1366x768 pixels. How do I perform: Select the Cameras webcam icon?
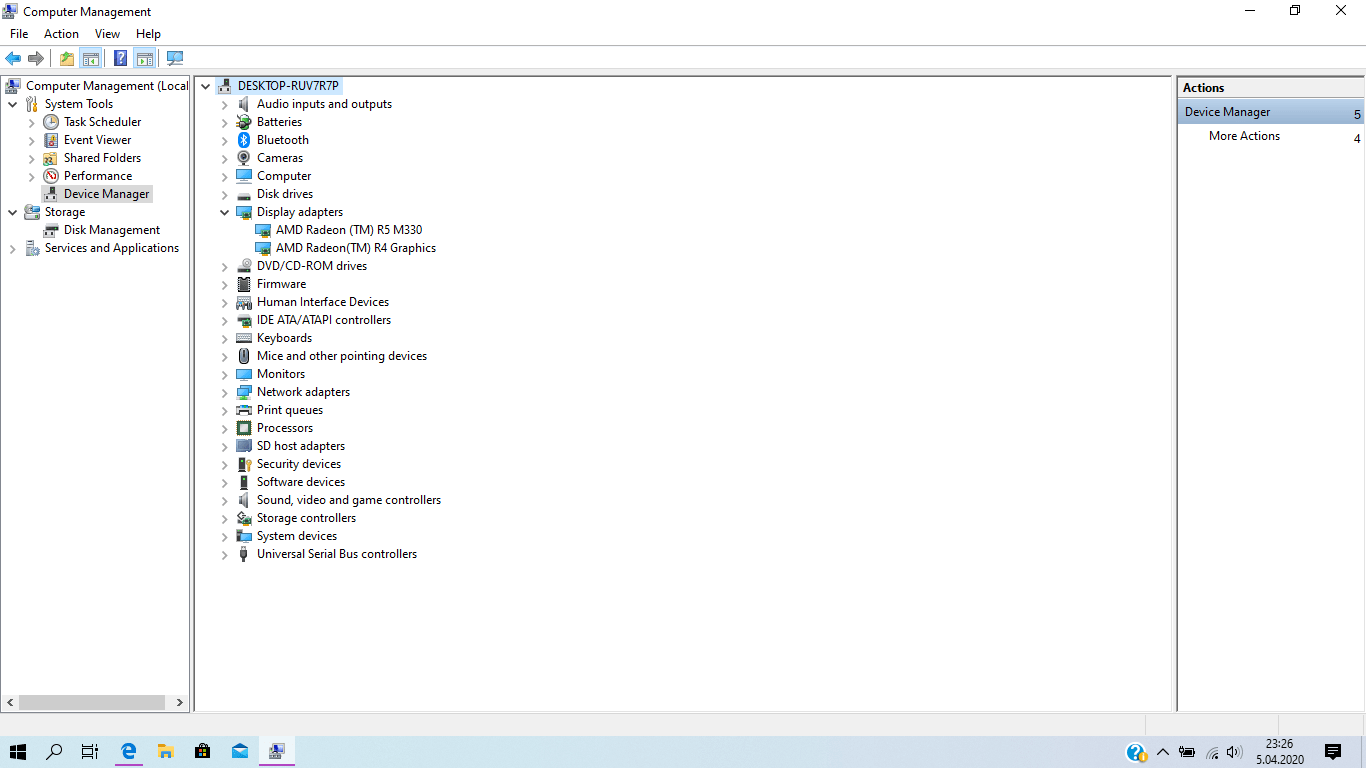[x=244, y=158]
